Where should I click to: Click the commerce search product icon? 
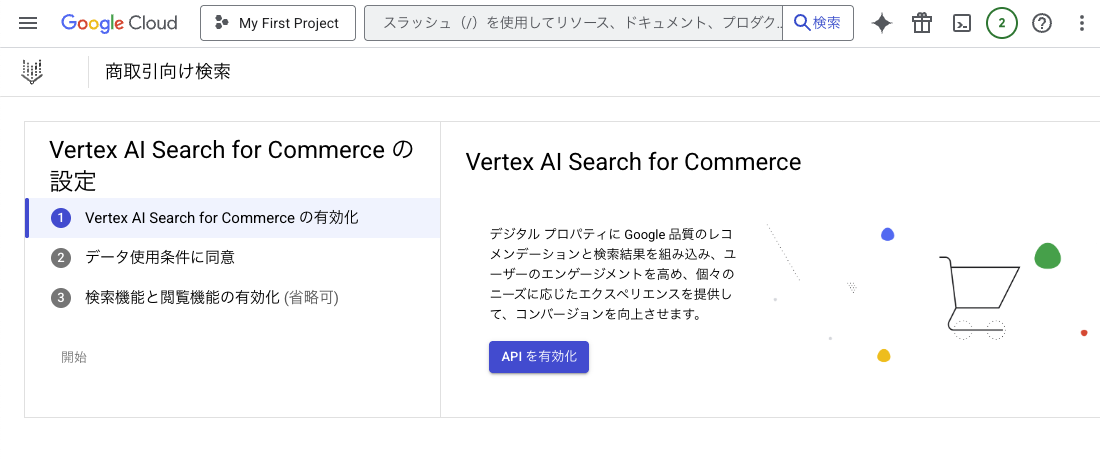point(32,72)
